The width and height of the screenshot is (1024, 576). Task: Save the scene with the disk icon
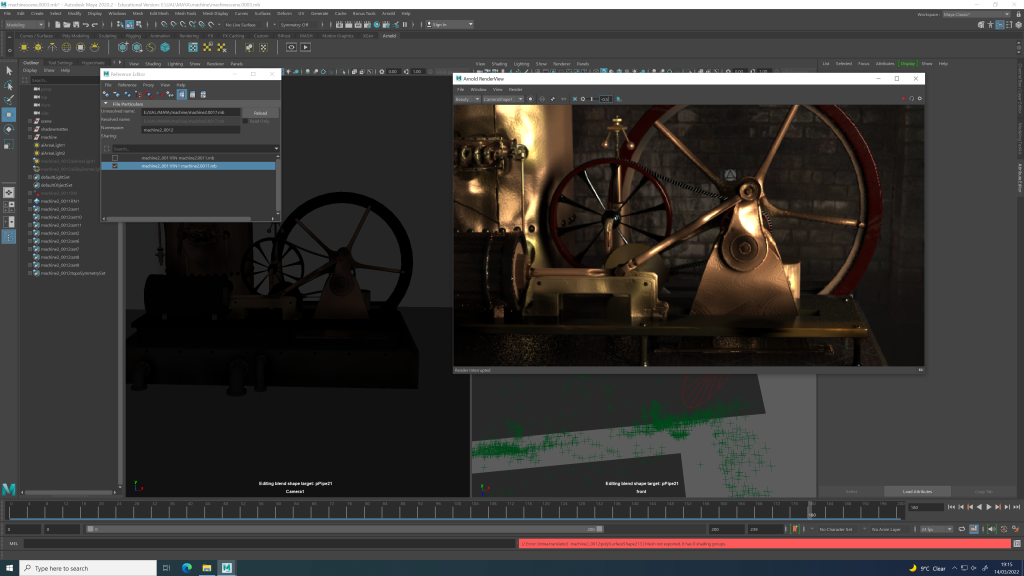coord(76,25)
